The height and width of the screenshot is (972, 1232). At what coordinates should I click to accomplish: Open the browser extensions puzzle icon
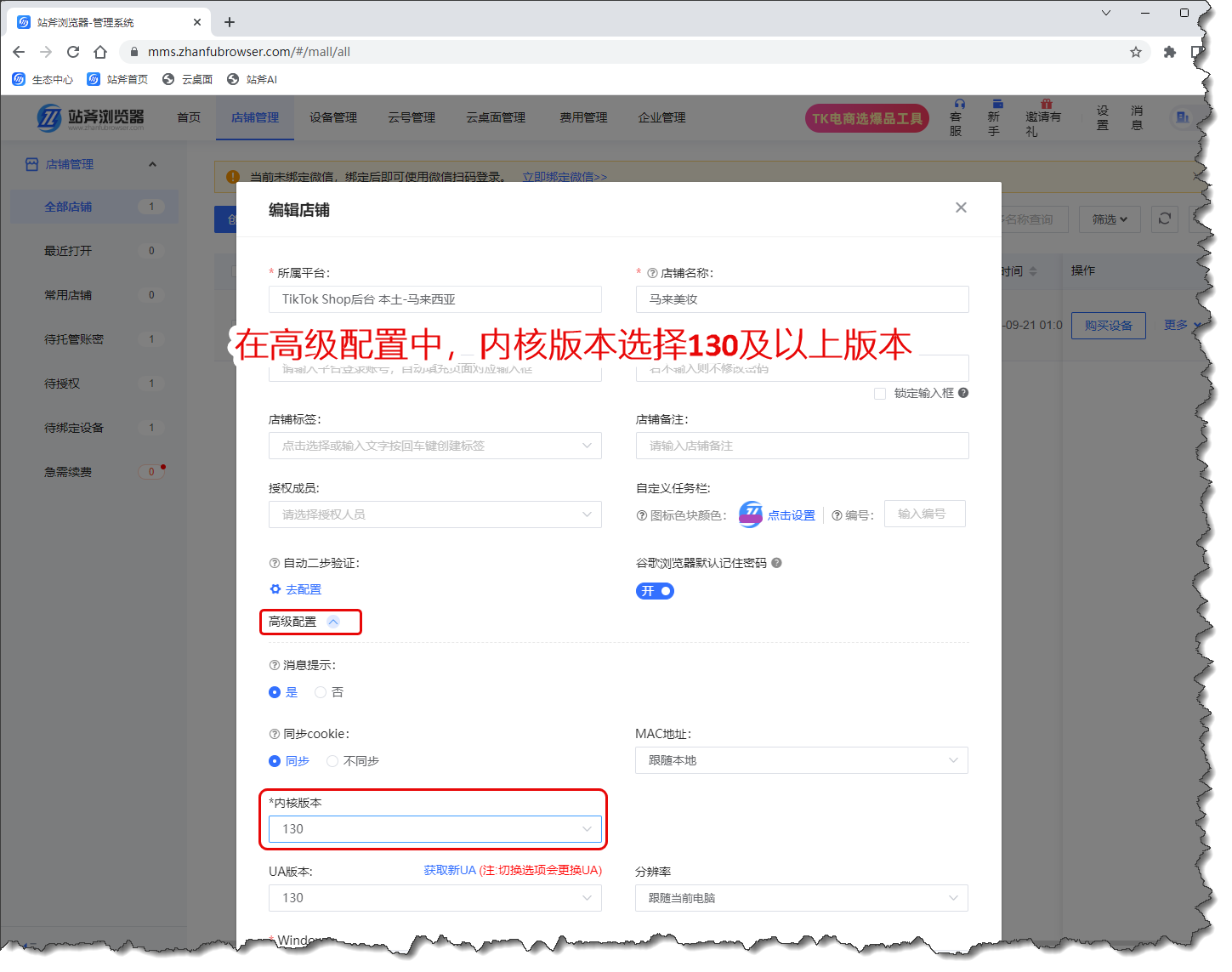(1169, 52)
